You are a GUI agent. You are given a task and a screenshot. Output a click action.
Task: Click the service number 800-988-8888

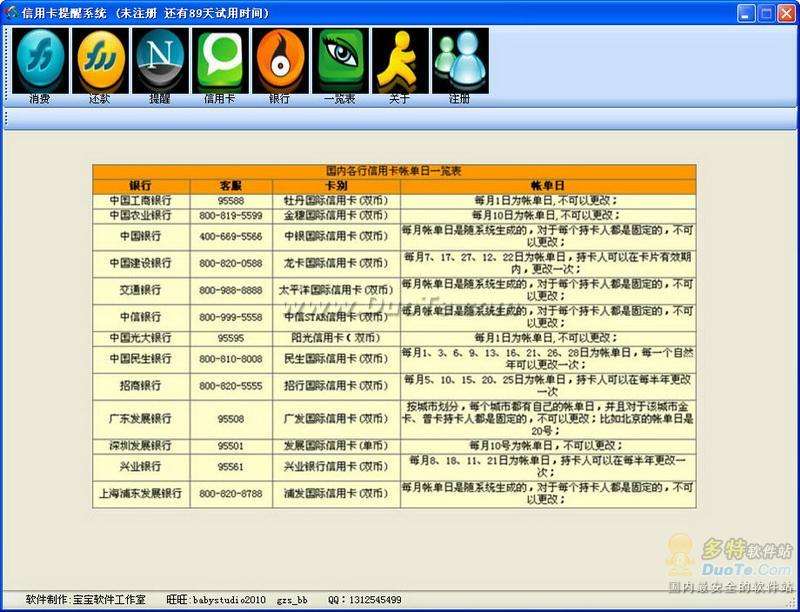tap(231, 291)
